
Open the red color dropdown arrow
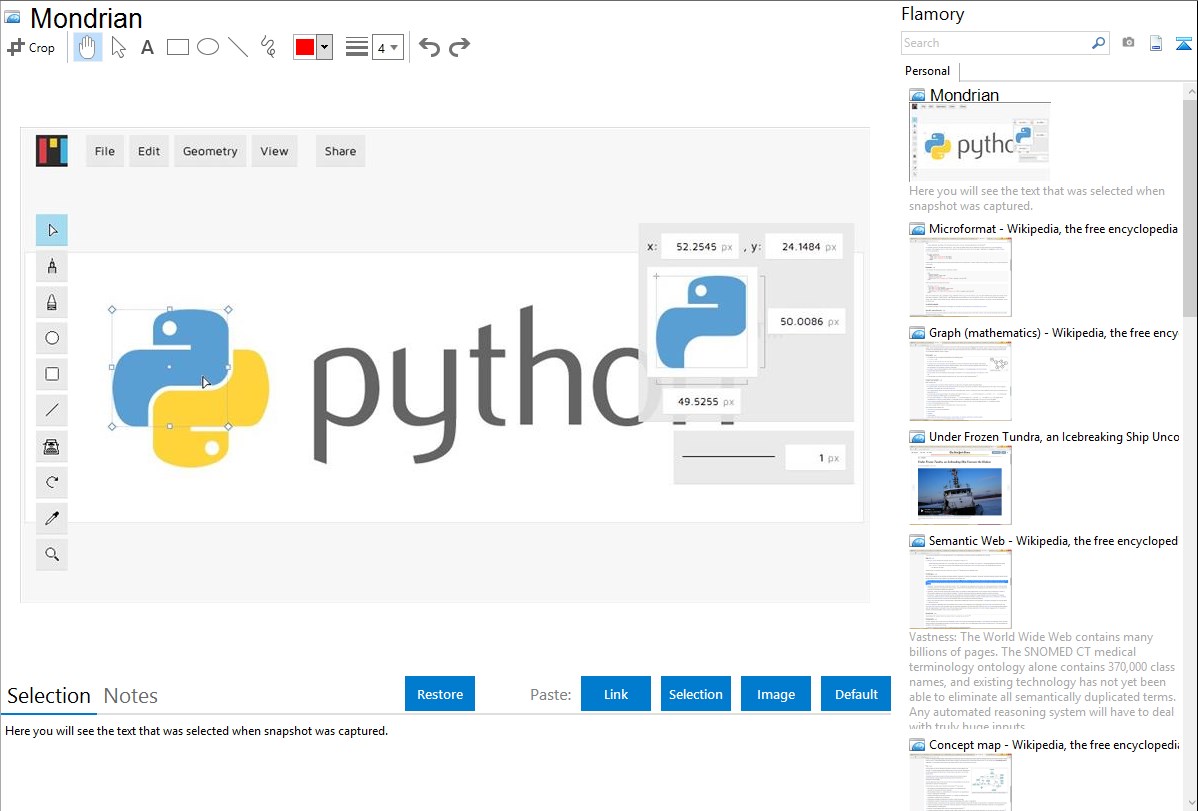[324, 47]
